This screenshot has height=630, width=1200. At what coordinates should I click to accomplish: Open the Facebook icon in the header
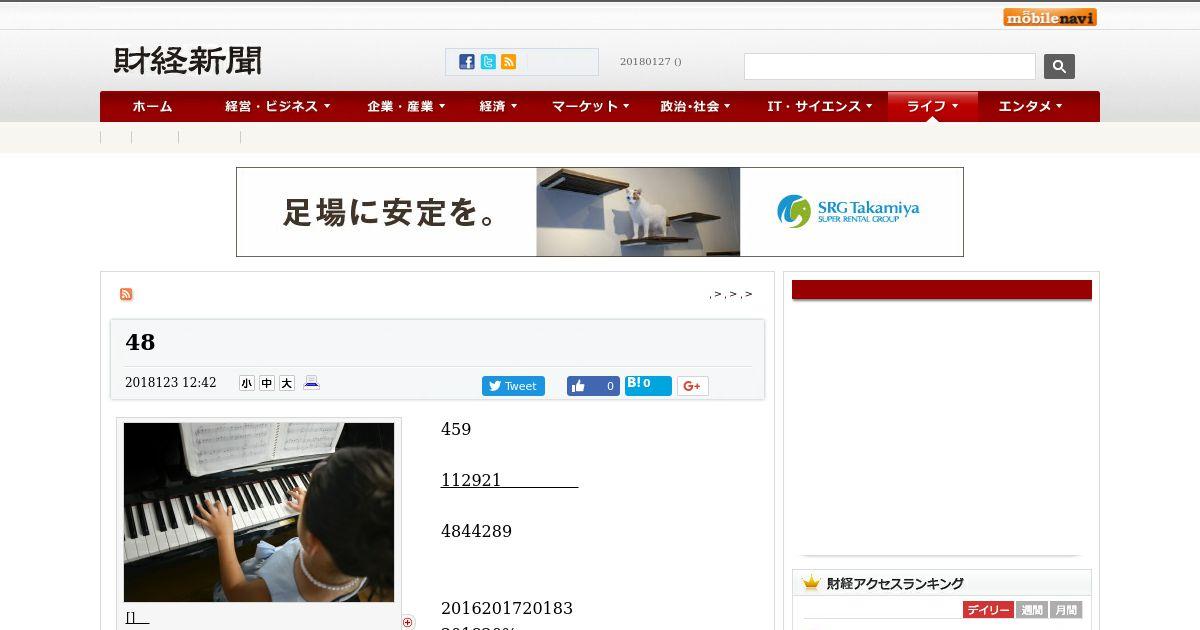[x=467, y=62]
